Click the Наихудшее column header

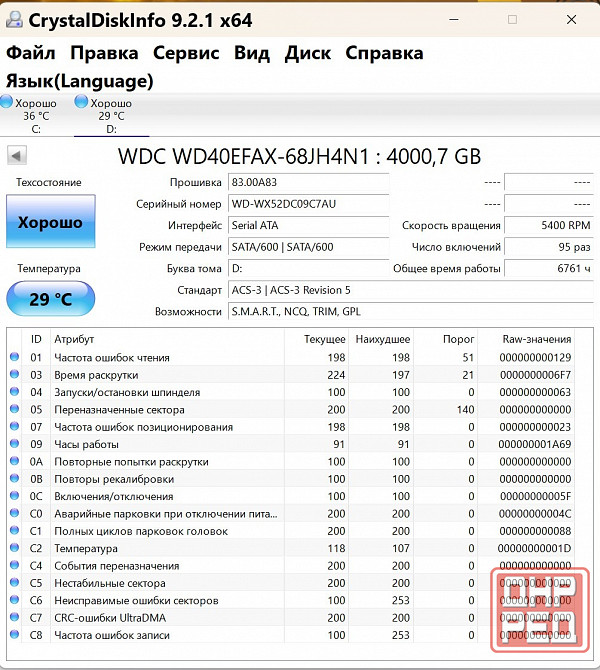(381, 339)
